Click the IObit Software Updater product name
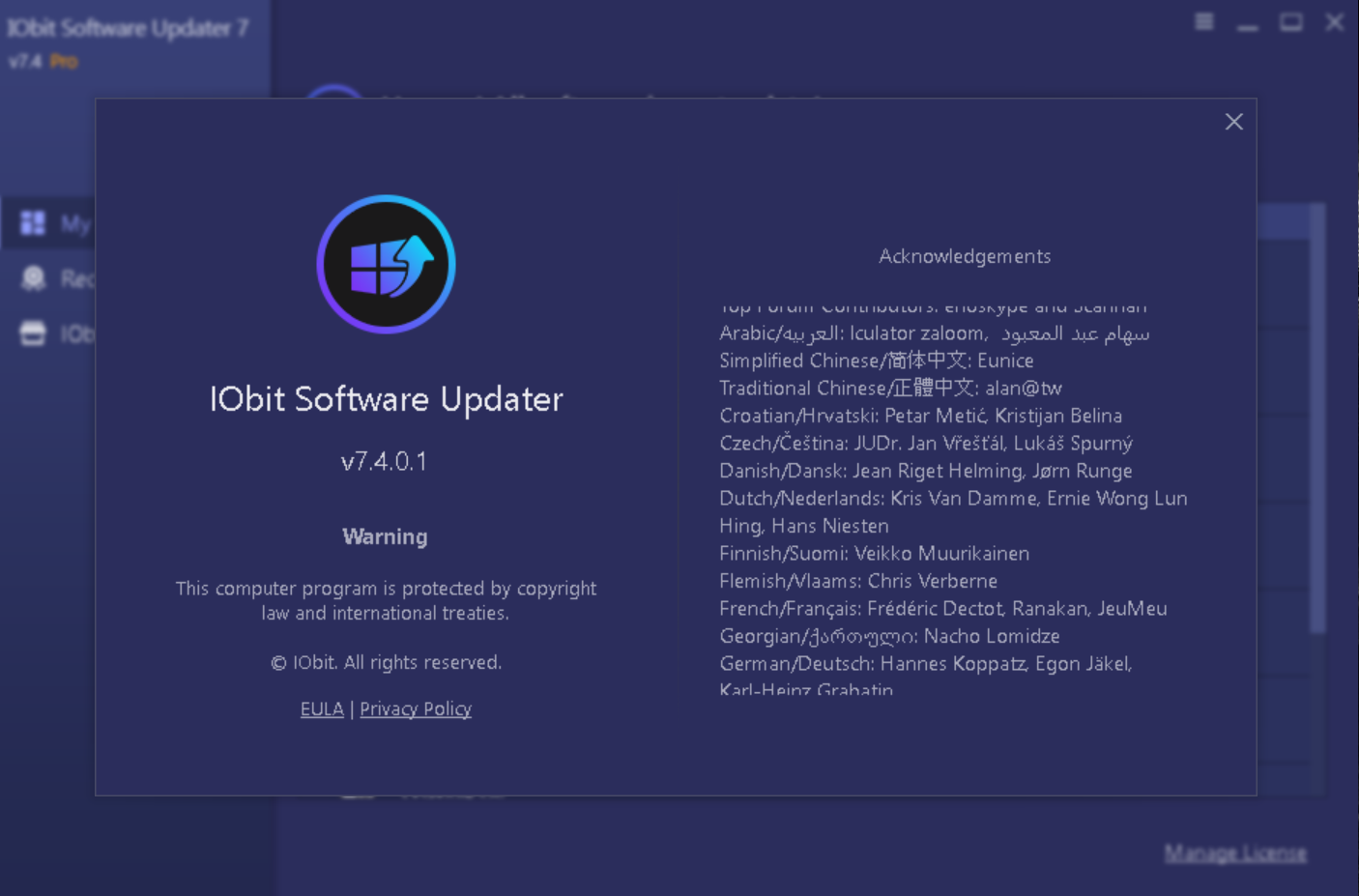This screenshot has width=1359, height=896. pyautogui.click(x=387, y=399)
